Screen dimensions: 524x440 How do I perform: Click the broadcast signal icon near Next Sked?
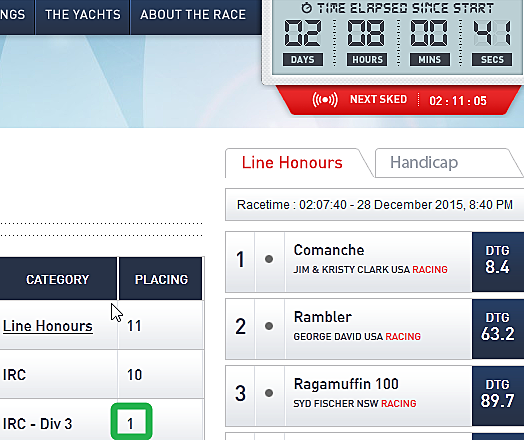(325, 100)
